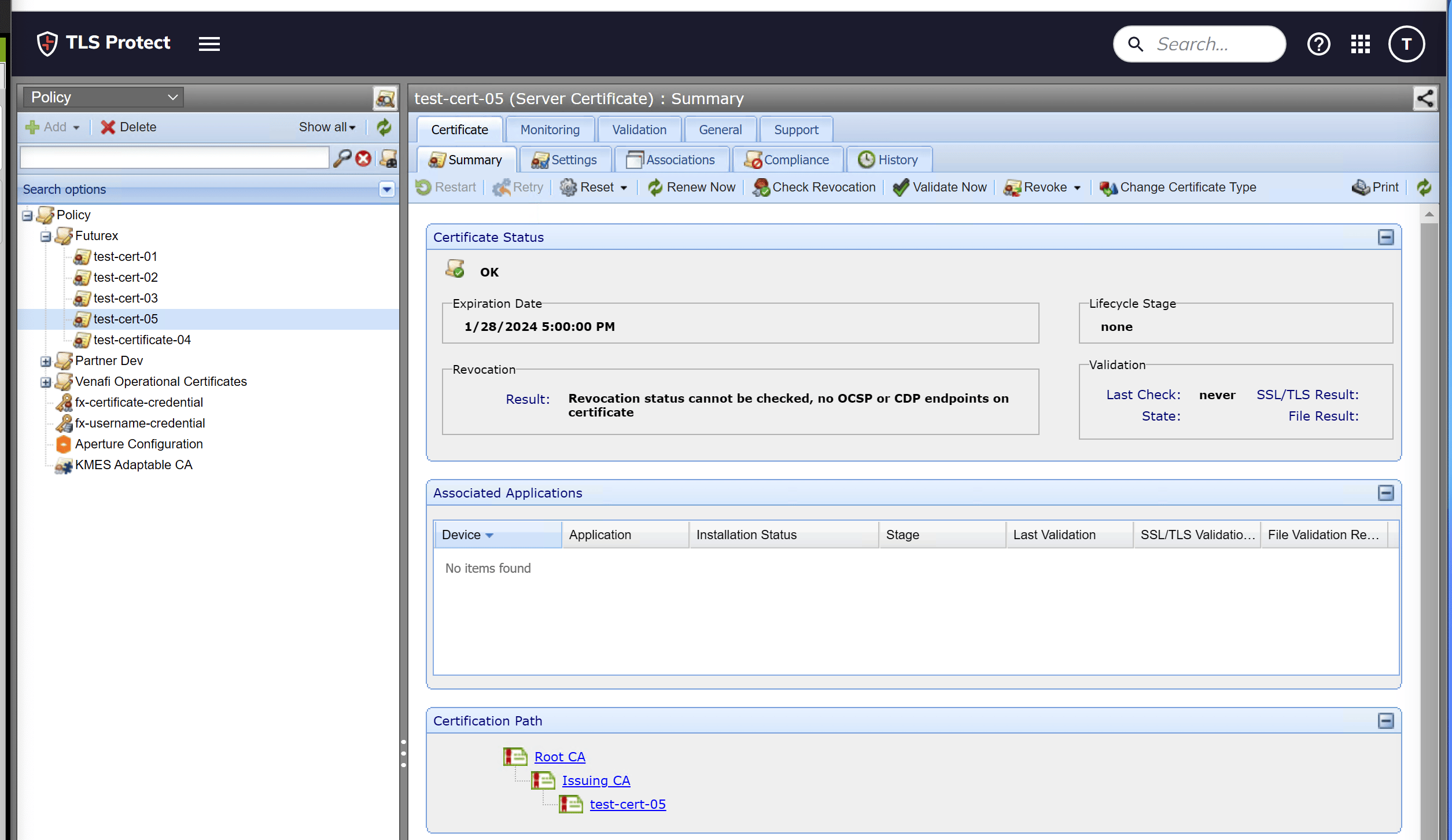Click the Installation Status column header
Viewport: 1452px width, 840px height.
784,535
